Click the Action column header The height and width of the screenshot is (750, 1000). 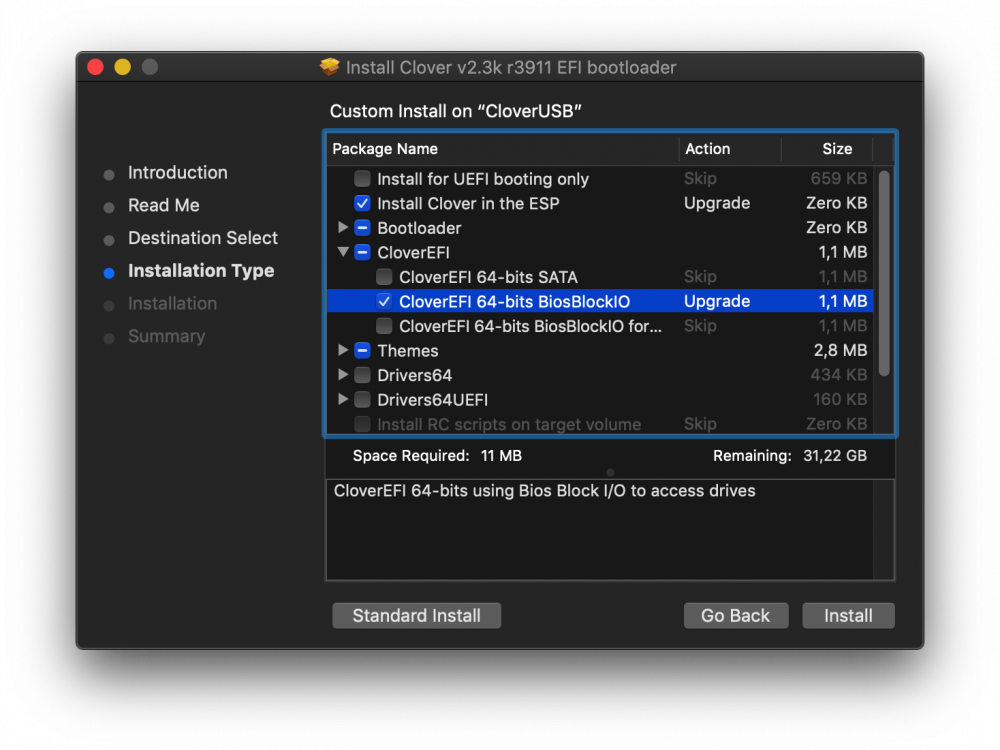click(730, 149)
